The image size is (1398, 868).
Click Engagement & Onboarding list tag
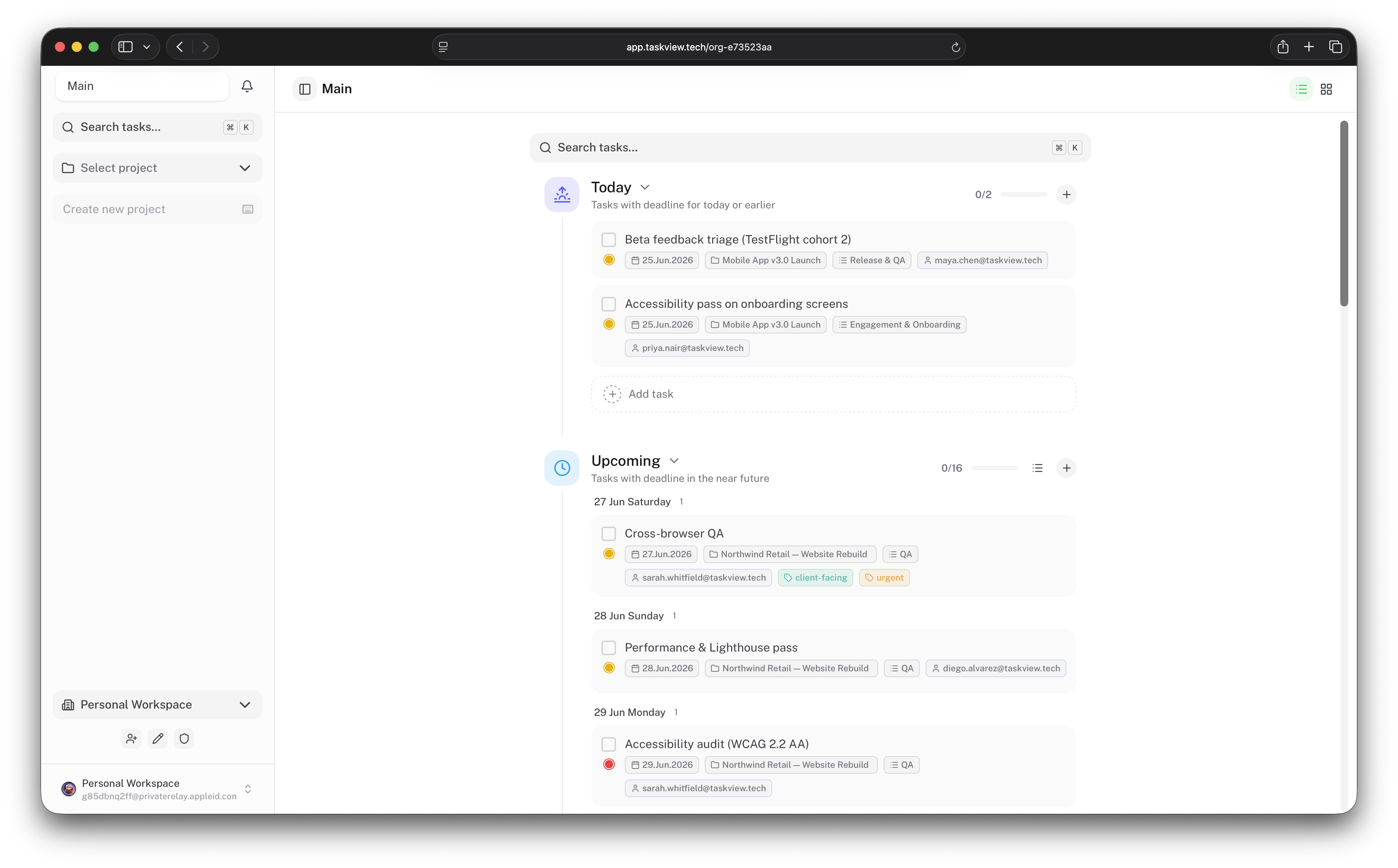point(899,324)
